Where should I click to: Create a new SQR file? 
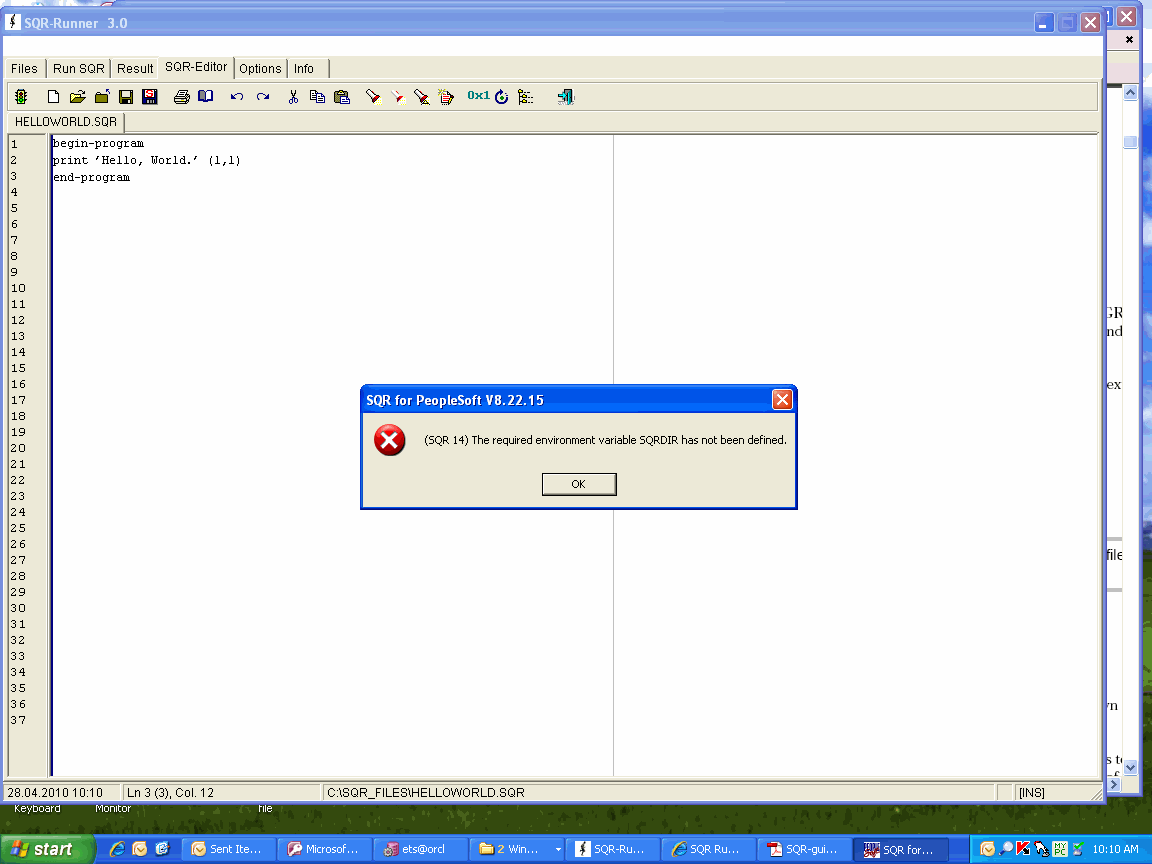click(53, 96)
